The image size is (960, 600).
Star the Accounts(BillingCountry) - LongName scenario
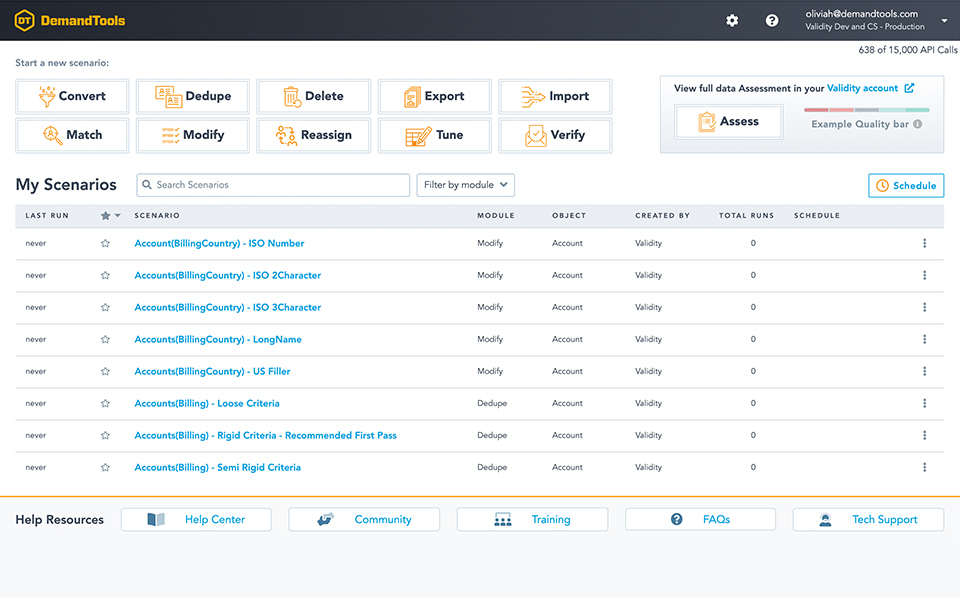[105, 339]
